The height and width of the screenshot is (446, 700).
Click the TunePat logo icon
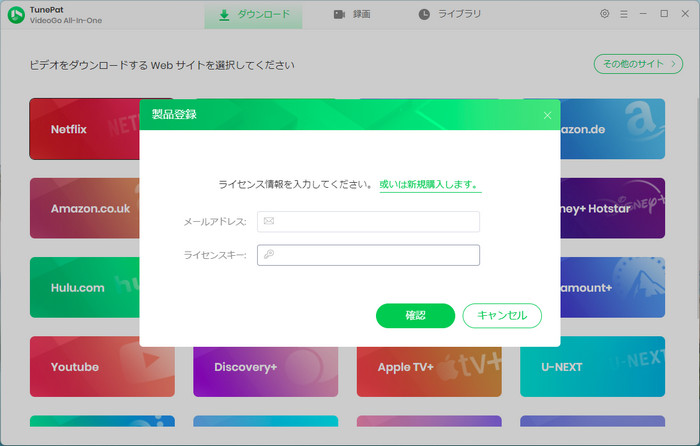tap(17, 15)
